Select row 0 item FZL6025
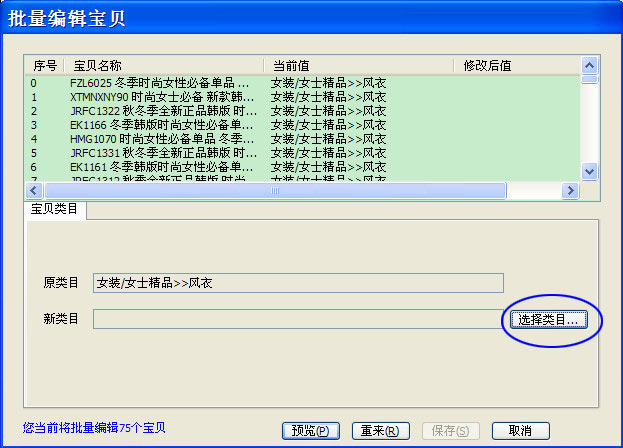623x448 pixels. pos(160,83)
